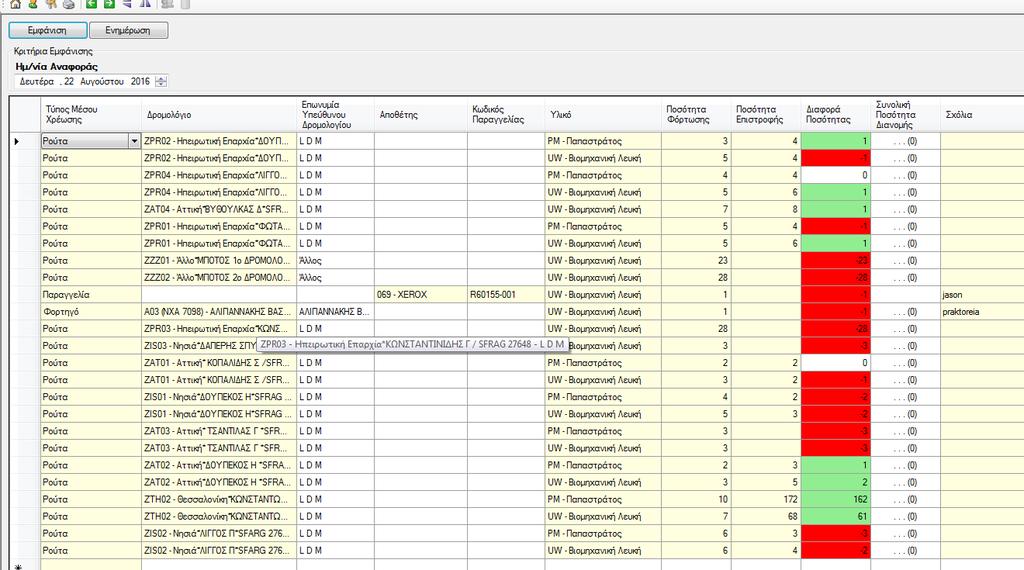Open the Ρούτα dropdown in first row
The height and width of the screenshot is (570, 1024).
coord(134,141)
